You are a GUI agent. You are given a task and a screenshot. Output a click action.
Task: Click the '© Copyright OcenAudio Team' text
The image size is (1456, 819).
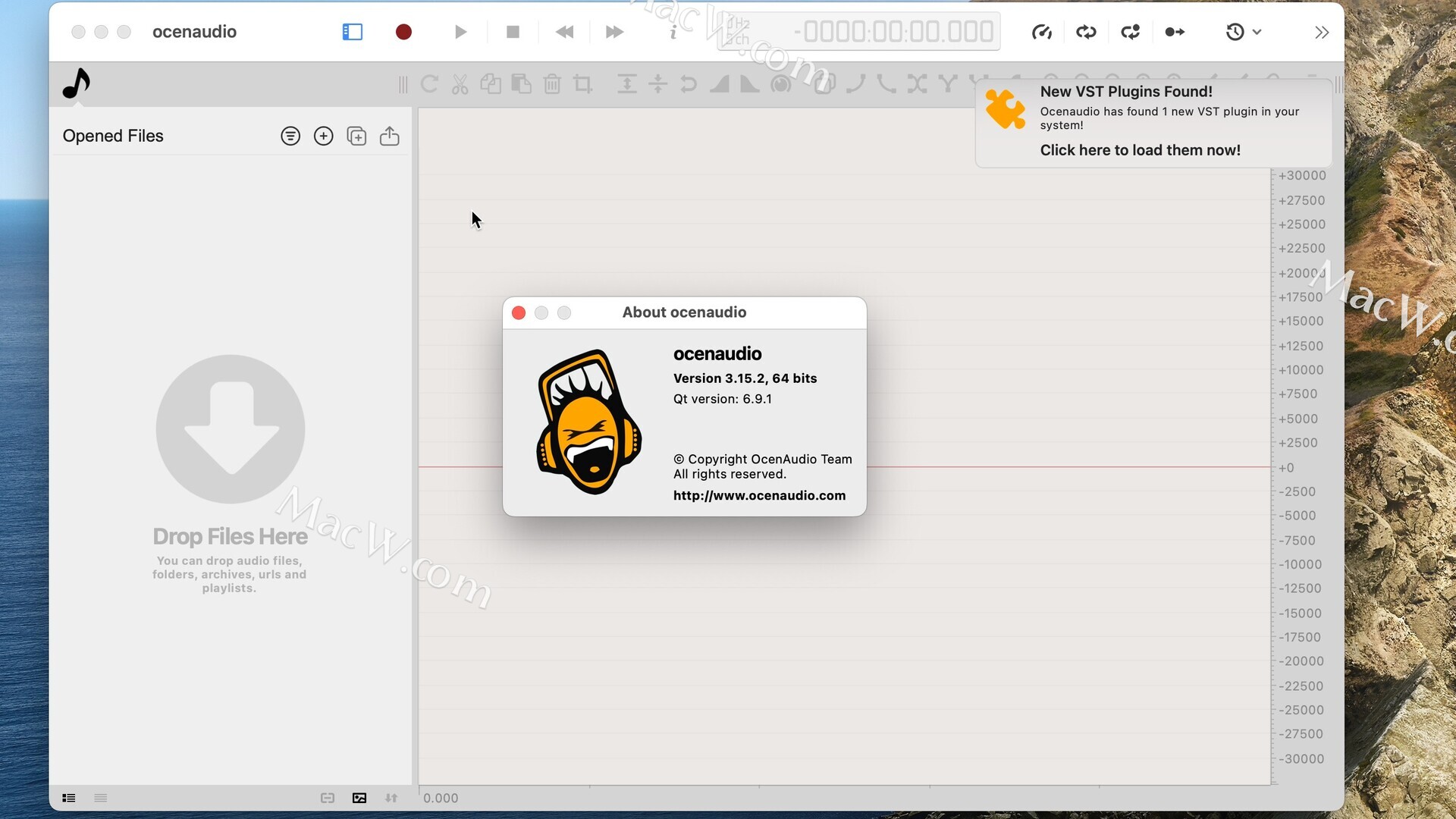pos(762,460)
